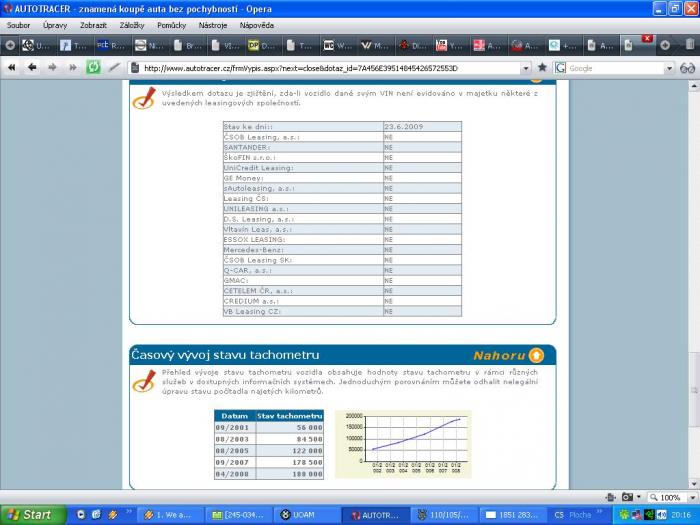700x525 pixels.
Task: Click the Google search input field
Action: click(x=615, y=68)
